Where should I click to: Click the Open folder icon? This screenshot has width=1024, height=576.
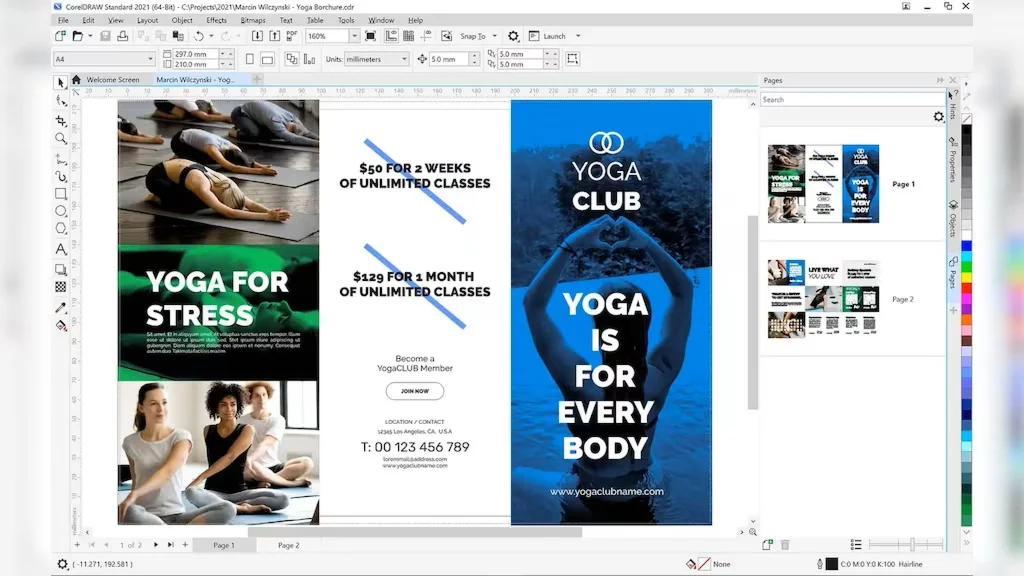(78, 36)
